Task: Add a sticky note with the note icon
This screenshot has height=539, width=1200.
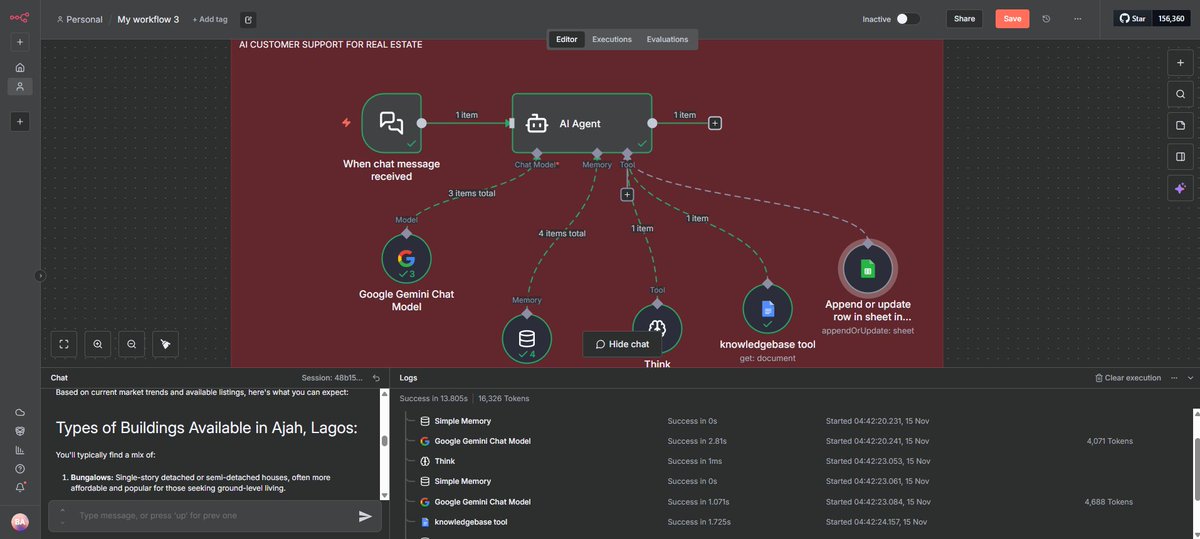Action: pyautogui.click(x=1180, y=125)
